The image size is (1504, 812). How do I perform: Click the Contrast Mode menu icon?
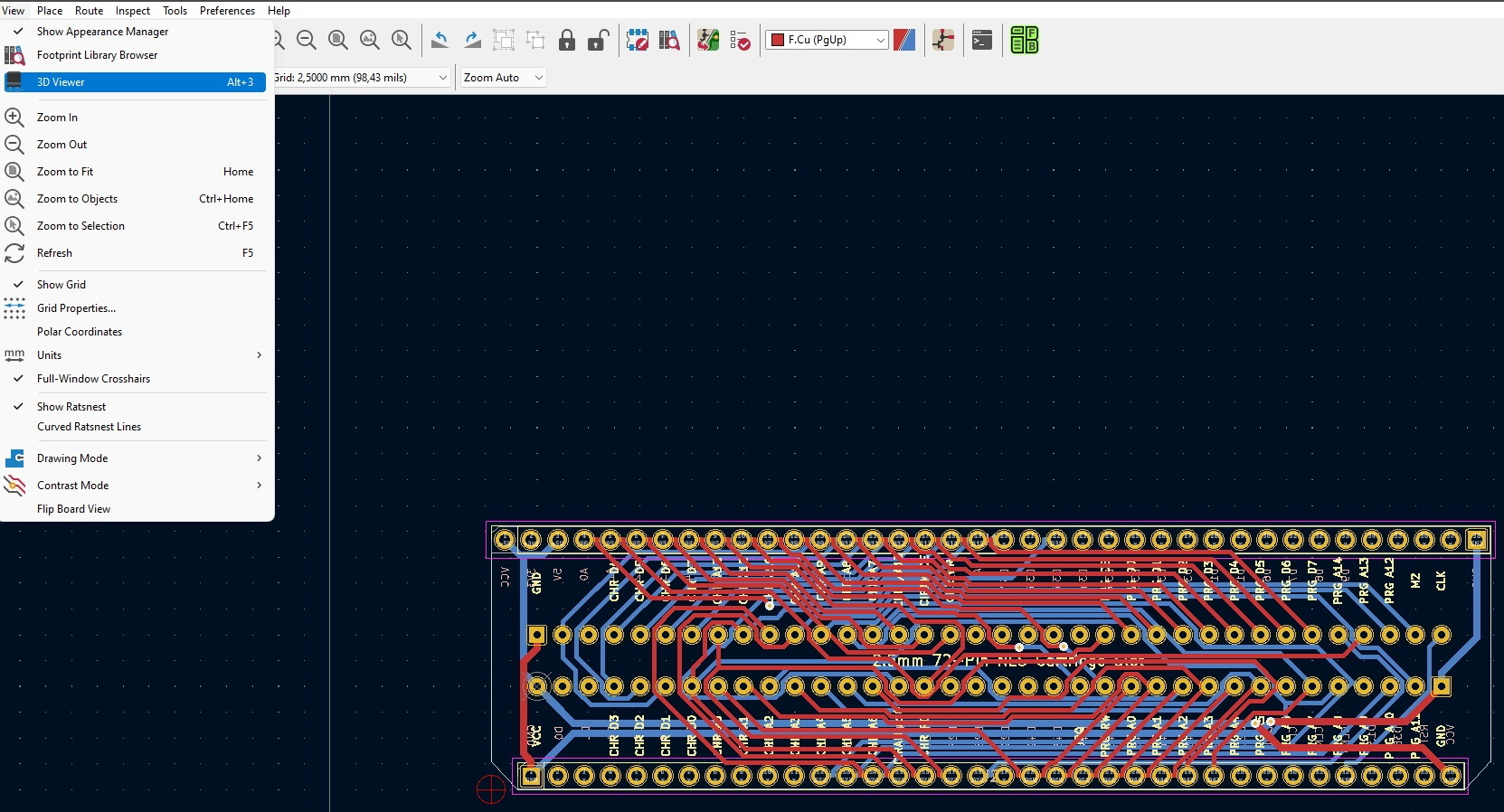tap(14, 486)
